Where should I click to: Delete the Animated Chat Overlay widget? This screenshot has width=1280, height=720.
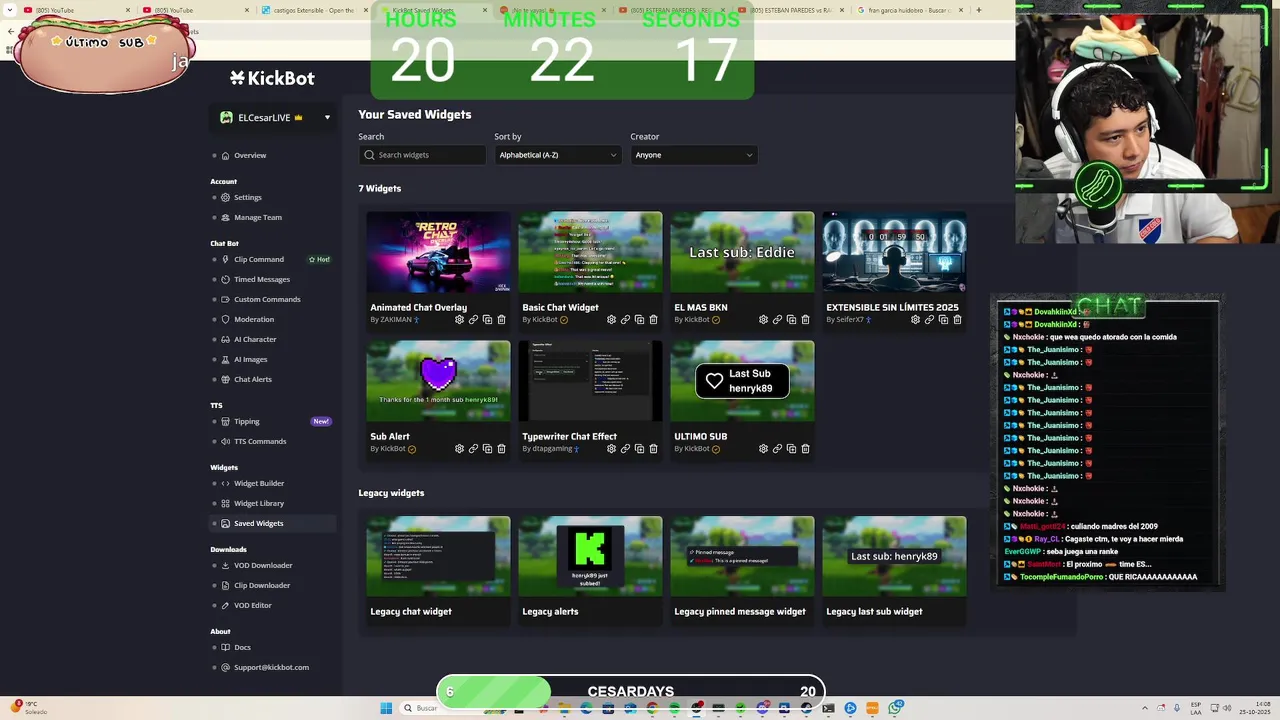point(501,320)
